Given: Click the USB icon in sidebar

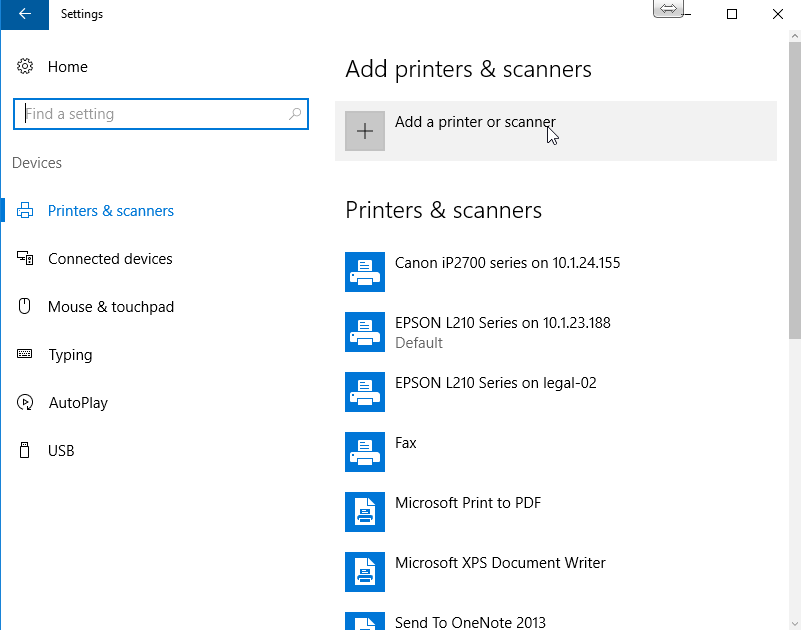Looking at the screenshot, I should pyautogui.click(x=24, y=450).
